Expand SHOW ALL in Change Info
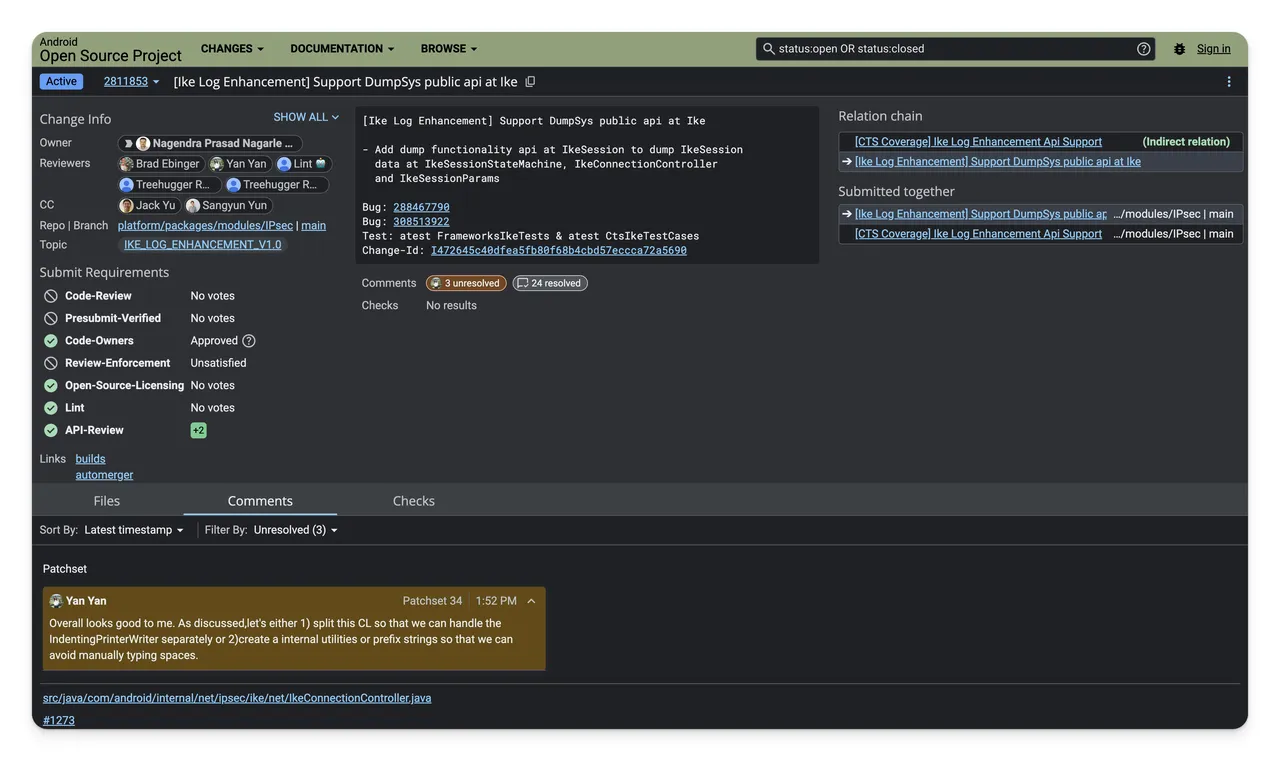This screenshot has width=1280, height=761. point(306,117)
